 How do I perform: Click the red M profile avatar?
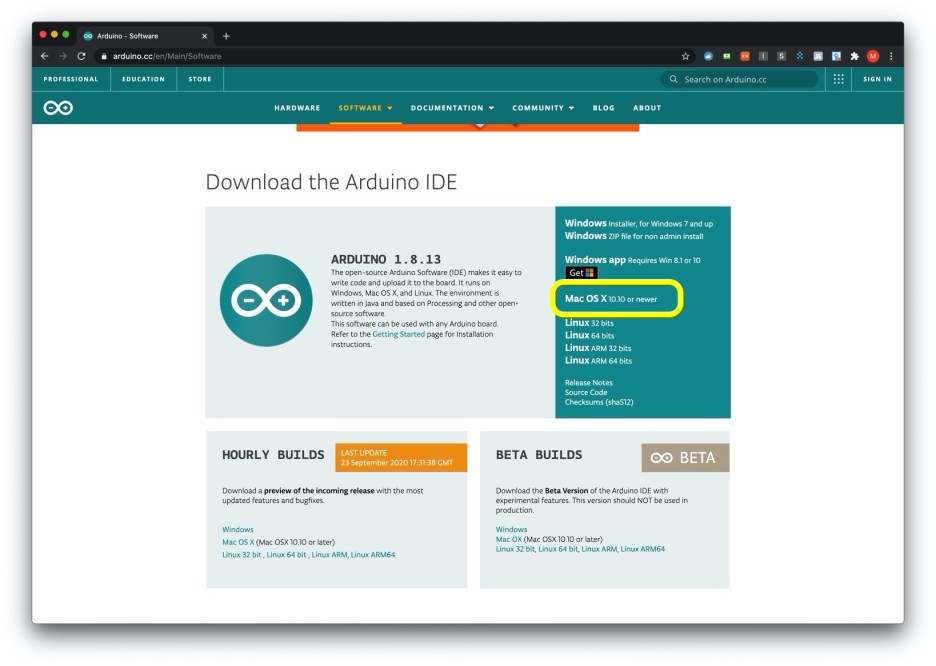[x=873, y=56]
